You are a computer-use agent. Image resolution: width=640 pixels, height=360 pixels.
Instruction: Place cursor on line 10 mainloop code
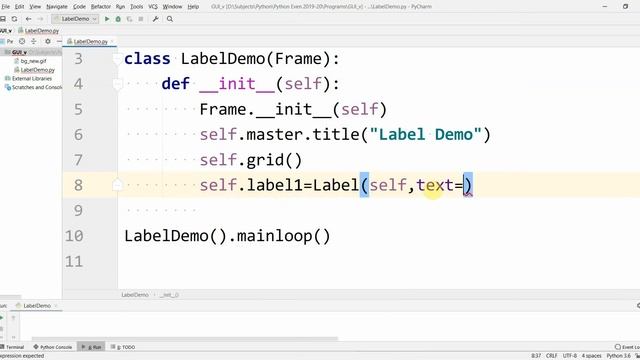pyautogui.click(x=227, y=236)
